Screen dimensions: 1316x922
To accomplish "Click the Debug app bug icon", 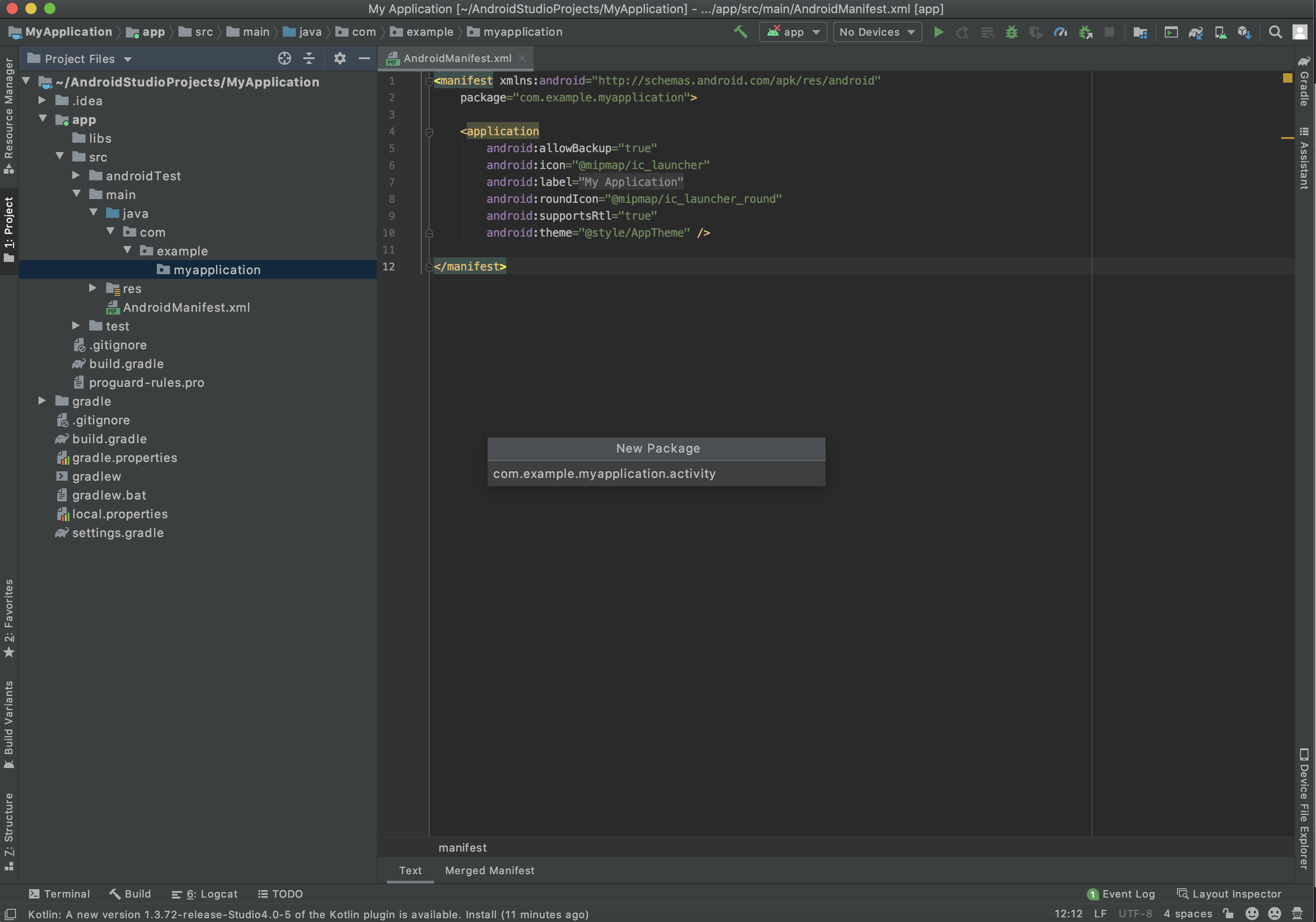I will pos(1011,32).
